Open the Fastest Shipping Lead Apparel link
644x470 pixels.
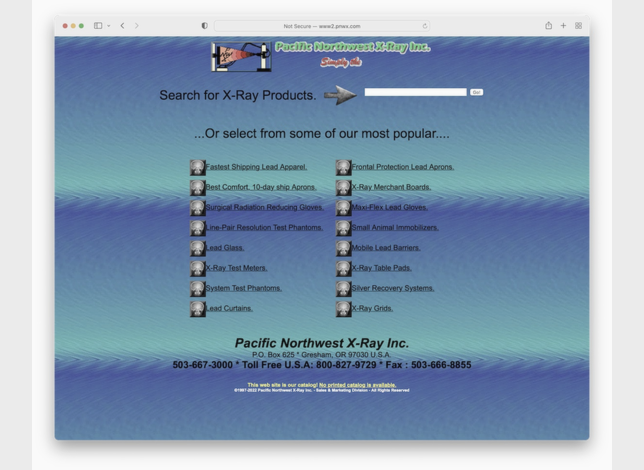256,167
